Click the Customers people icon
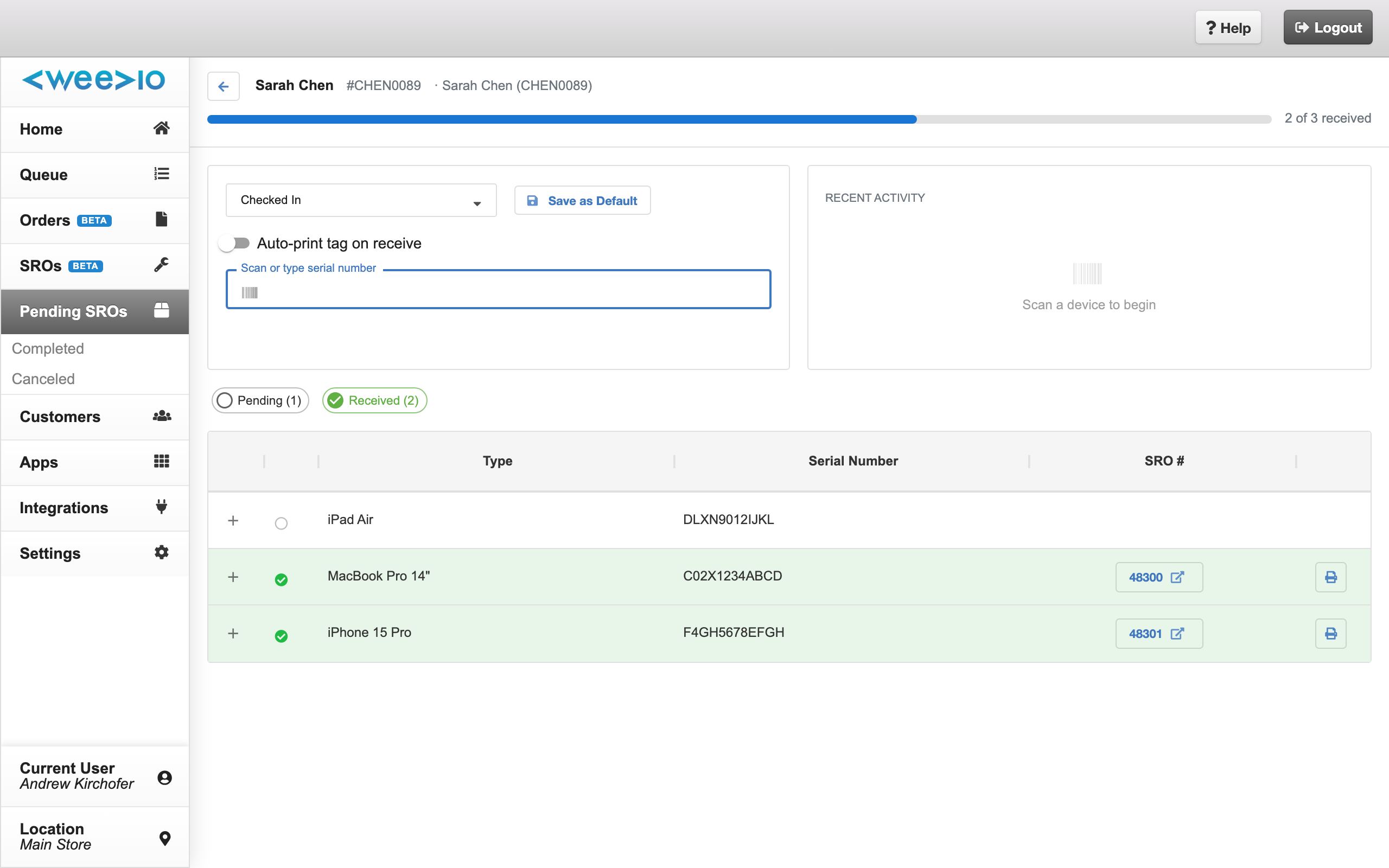Screen dimensions: 1389x868 (x=162, y=416)
